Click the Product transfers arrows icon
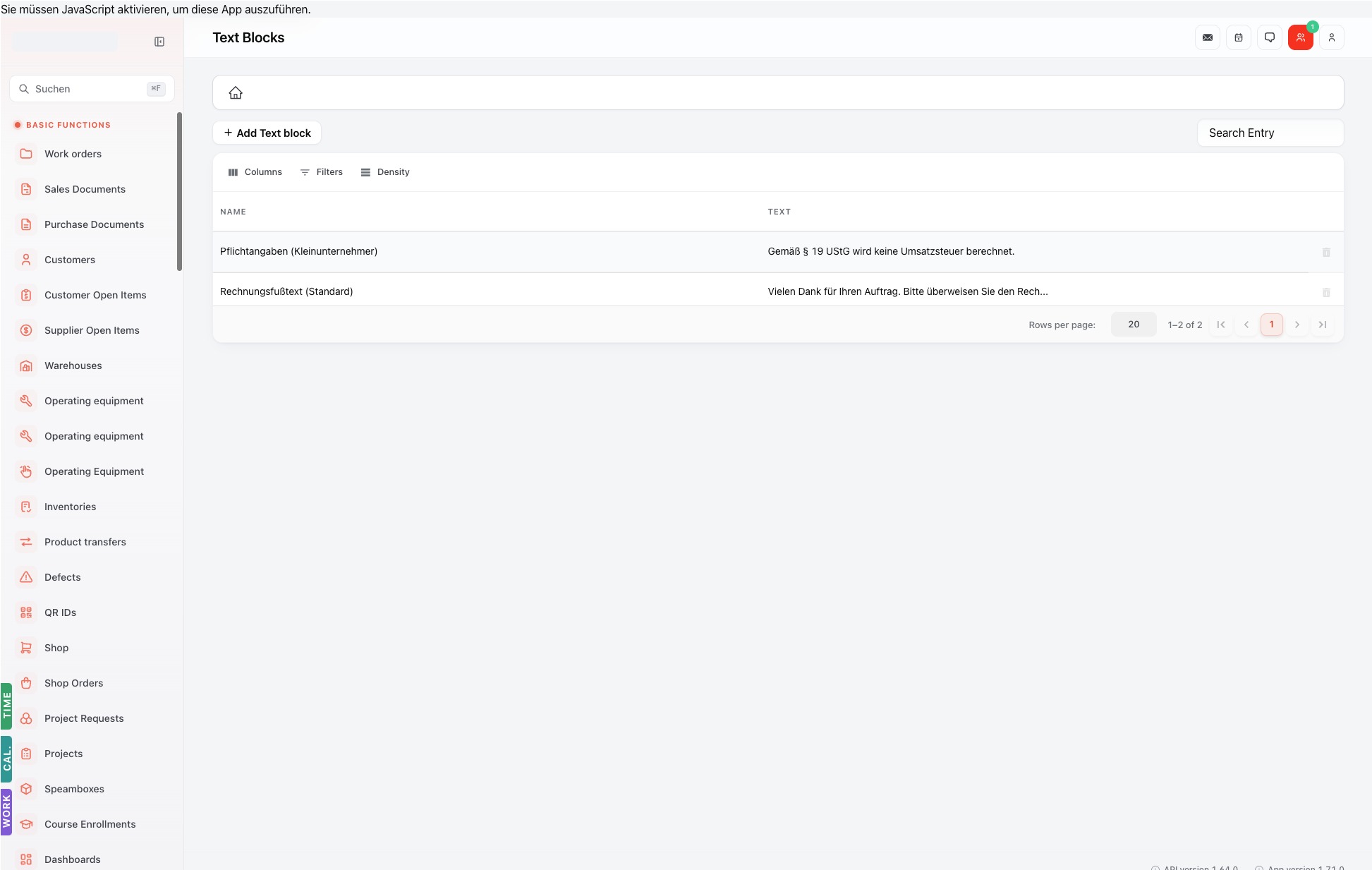Viewport: 1372px width, 870px height. point(26,542)
